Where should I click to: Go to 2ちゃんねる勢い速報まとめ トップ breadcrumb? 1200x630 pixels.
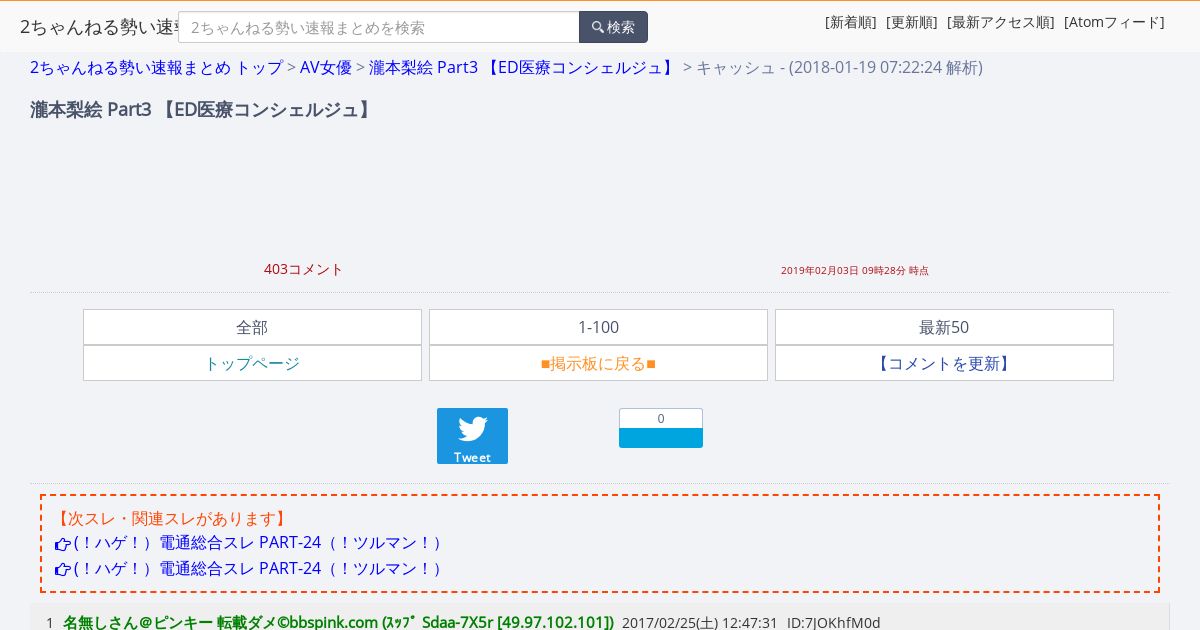coord(156,67)
